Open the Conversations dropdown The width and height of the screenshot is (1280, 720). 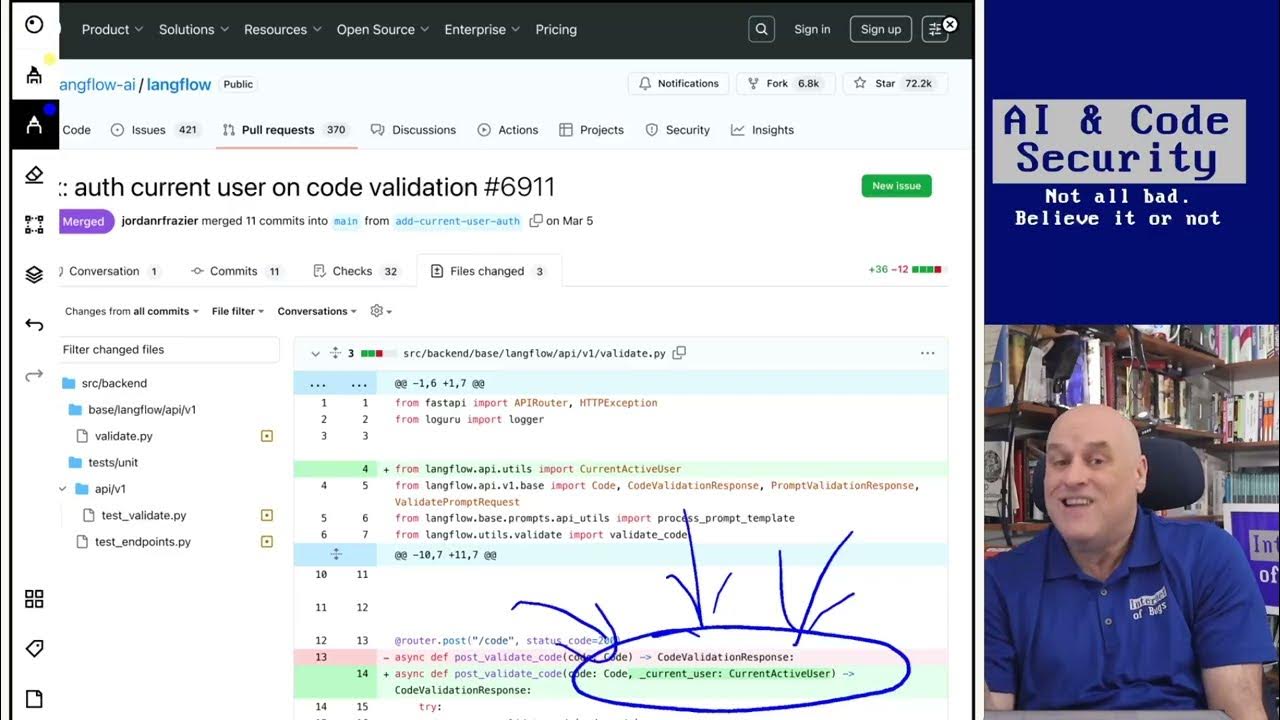click(317, 311)
